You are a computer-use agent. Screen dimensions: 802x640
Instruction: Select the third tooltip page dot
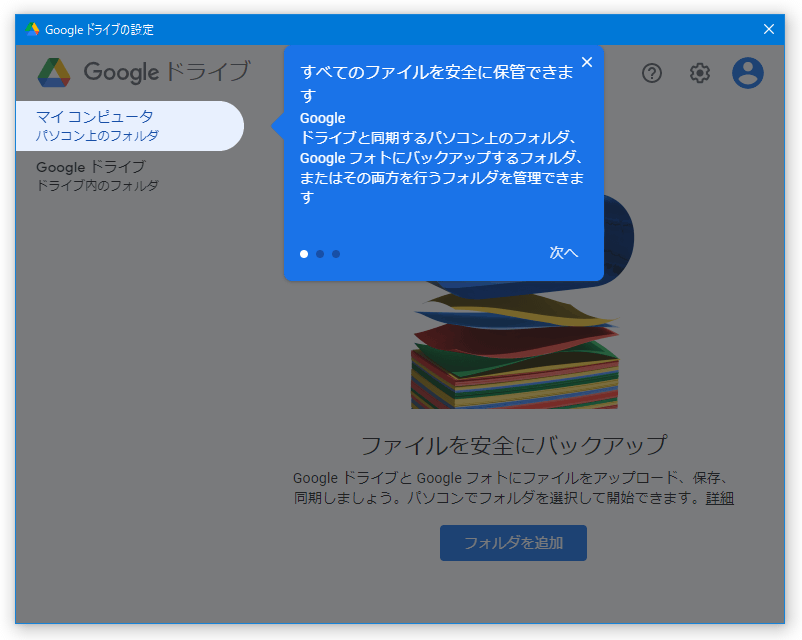tap(336, 254)
